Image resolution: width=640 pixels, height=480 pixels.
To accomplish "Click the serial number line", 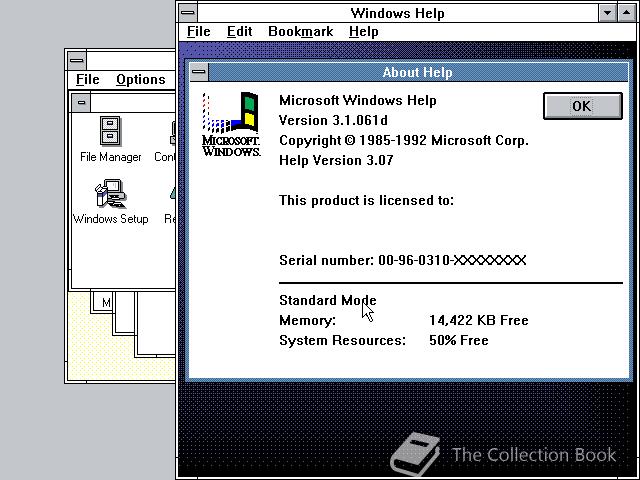I will (402, 260).
